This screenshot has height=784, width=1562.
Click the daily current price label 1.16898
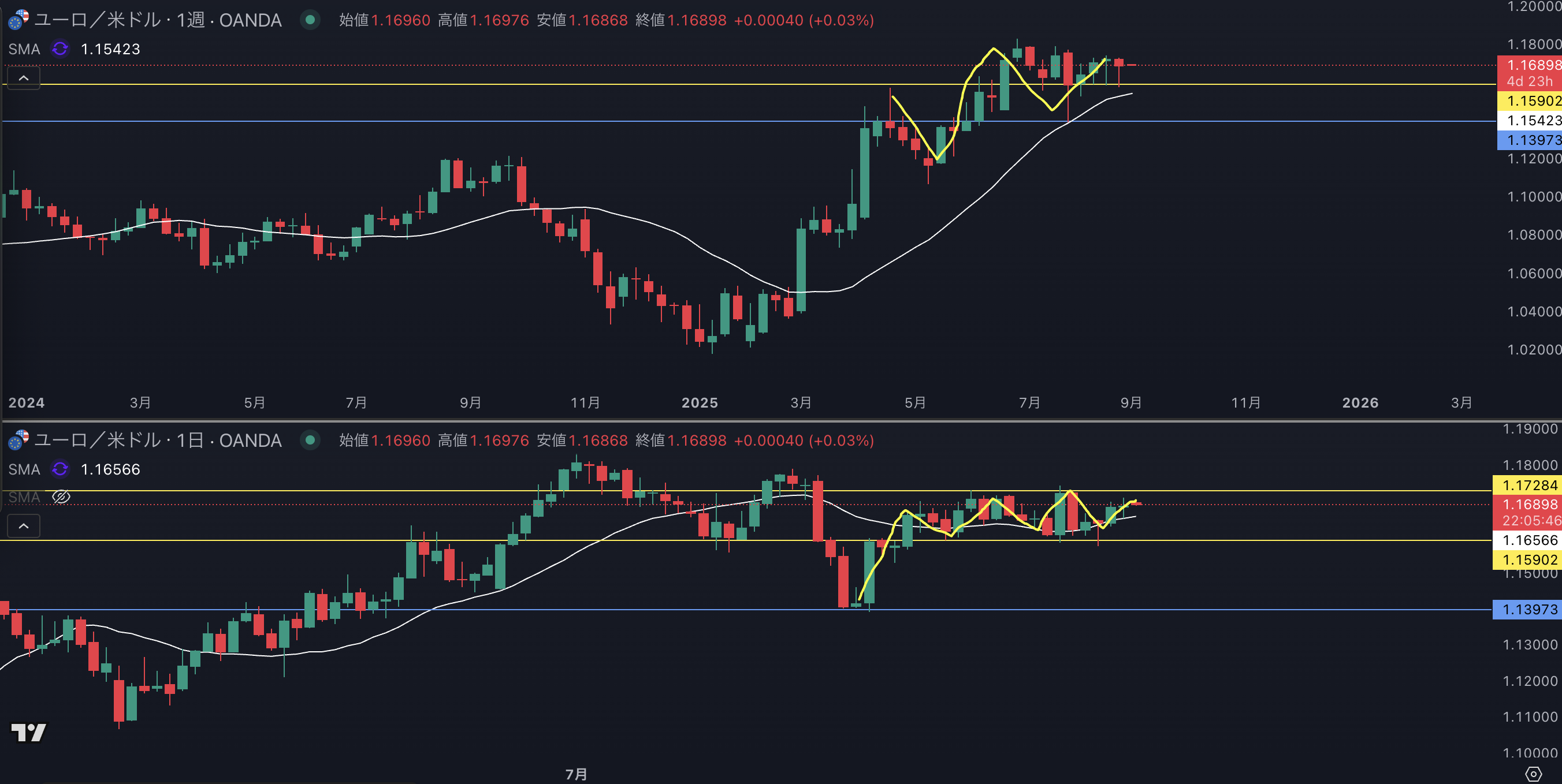click(1528, 504)
